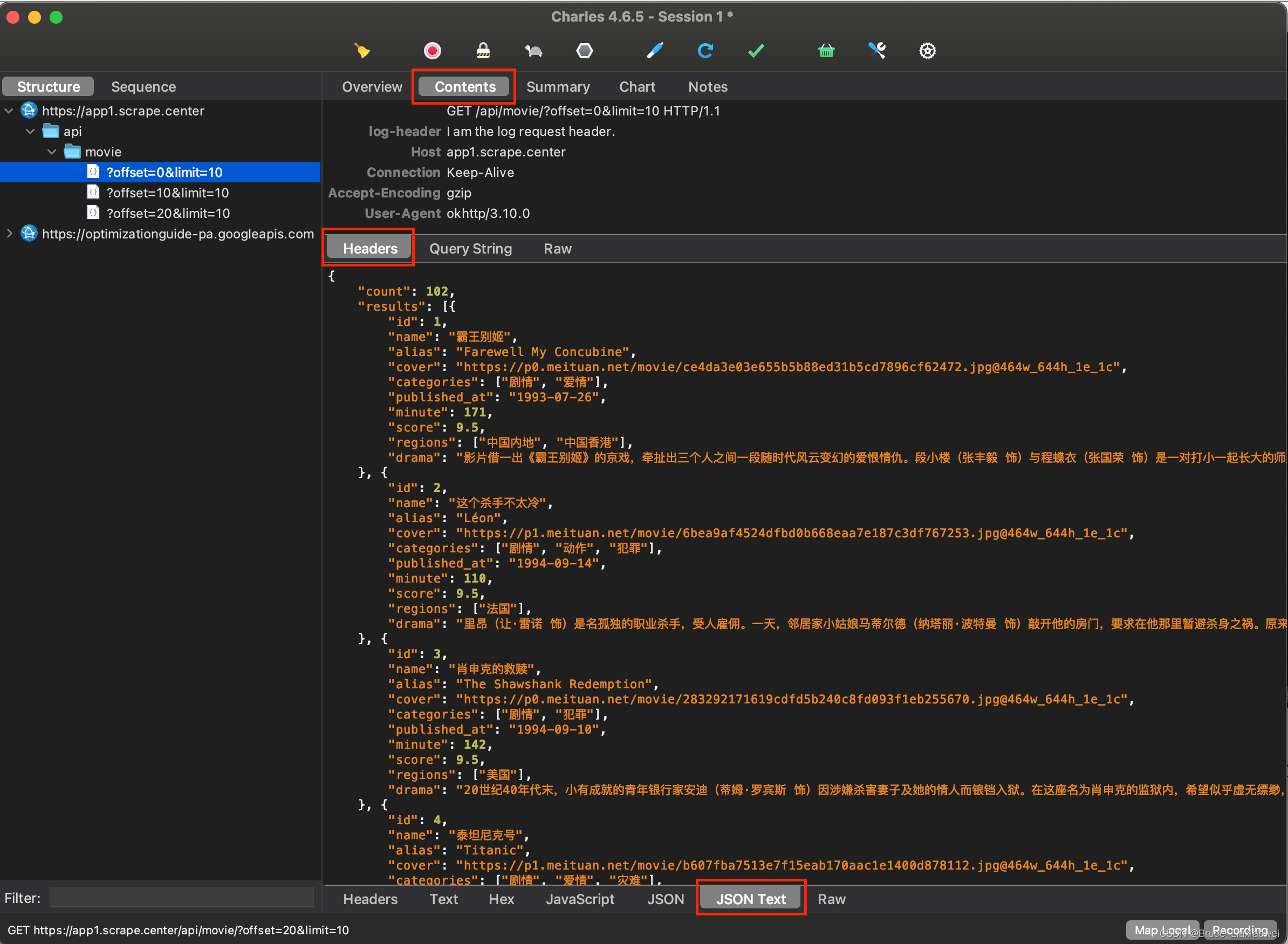This screenshot has height=944, width=1288.
Task: Collapse the movie folder
Action: pyautogui.click(x=52, y=152)
